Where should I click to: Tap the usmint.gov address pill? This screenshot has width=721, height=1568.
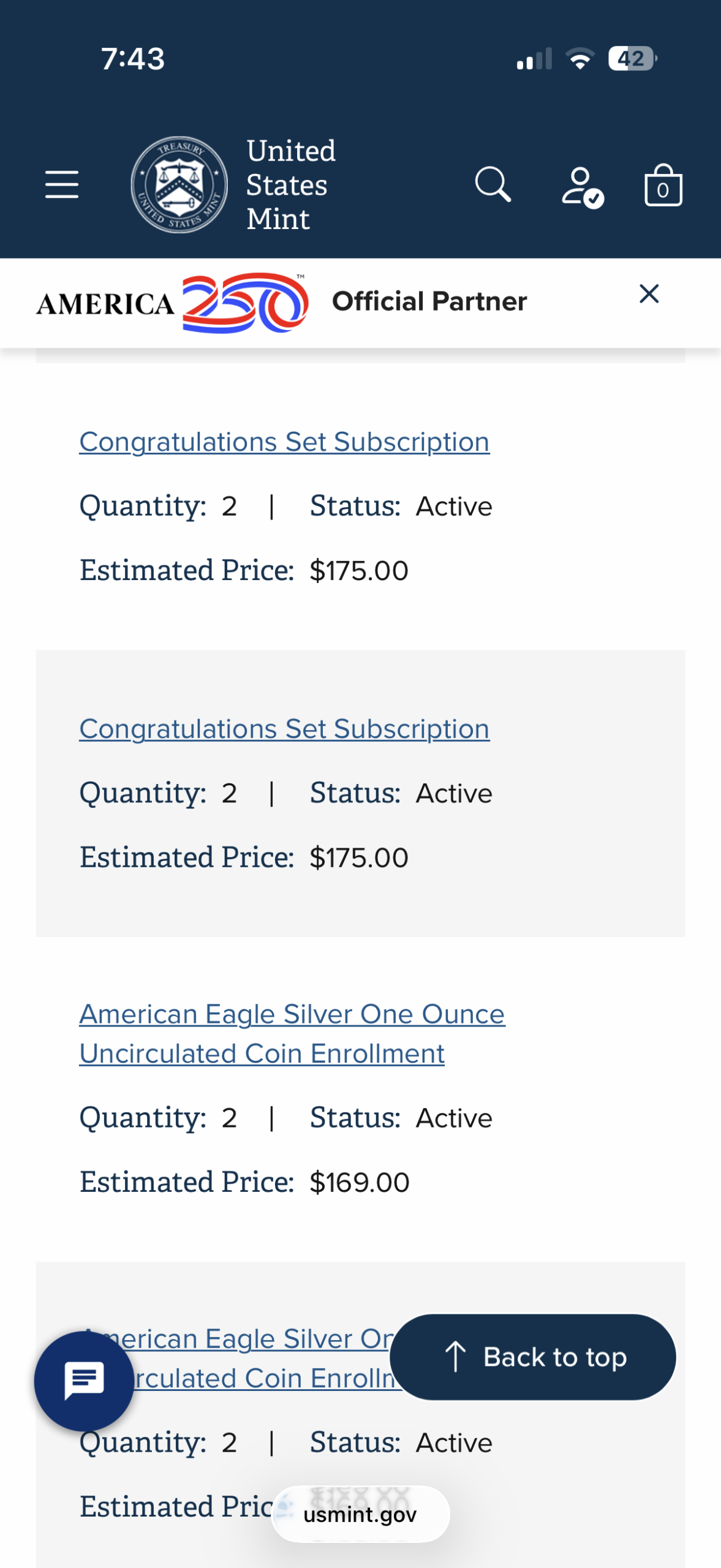[360, 1513]
